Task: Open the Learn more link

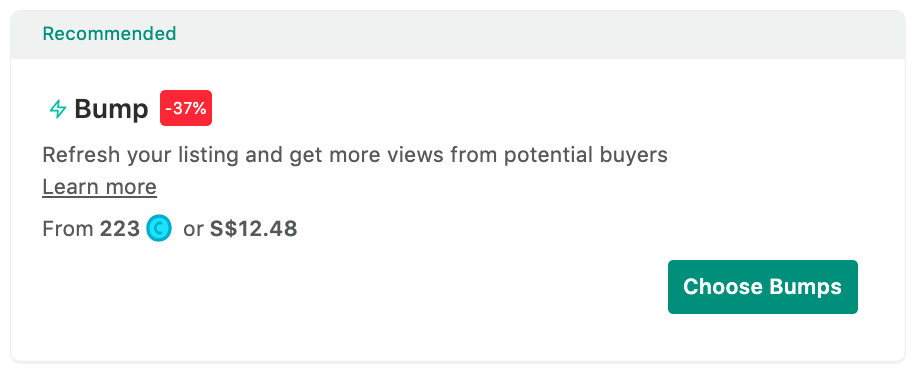Action: coord(100,187)
